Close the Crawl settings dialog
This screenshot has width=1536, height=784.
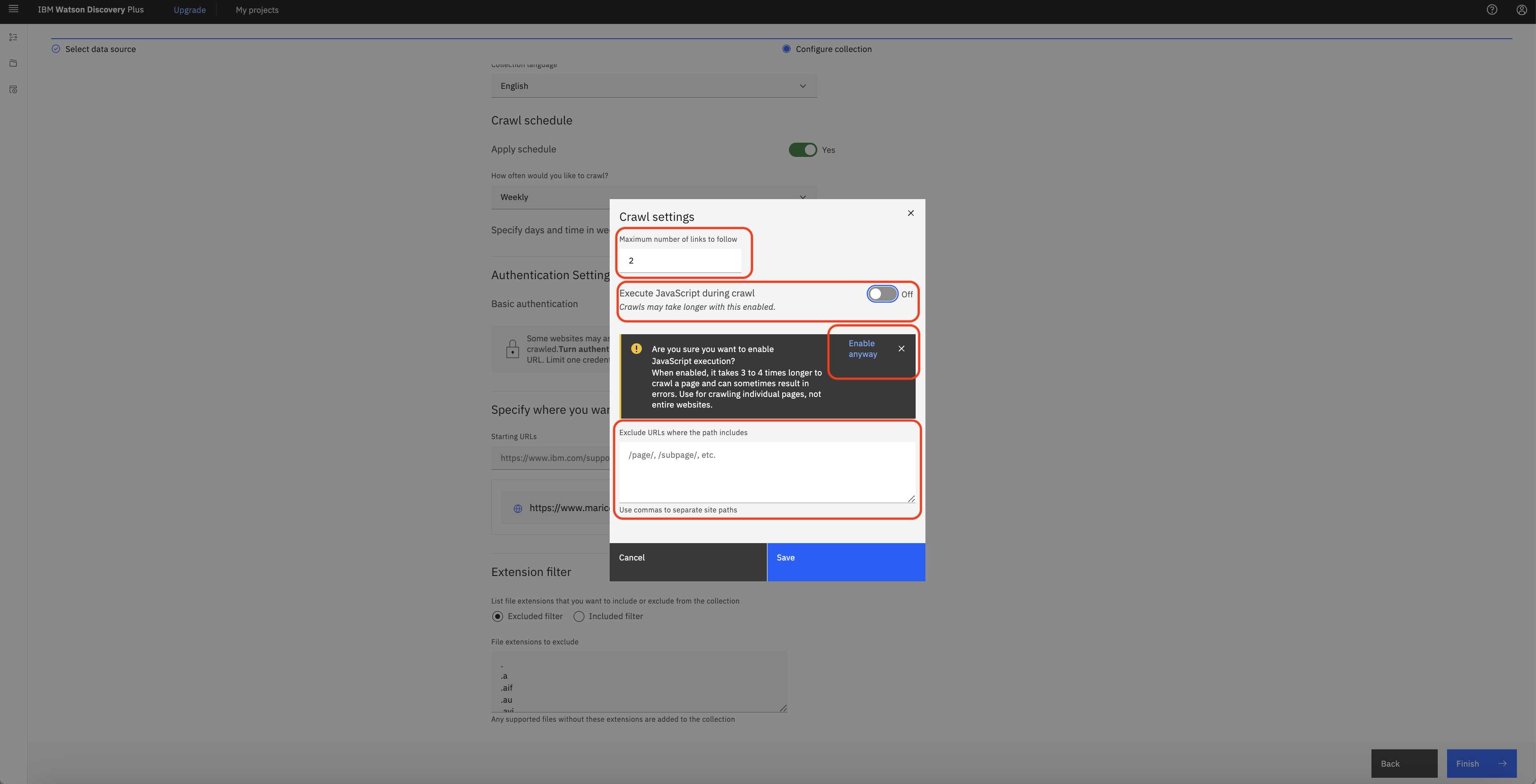click(910, 213)
